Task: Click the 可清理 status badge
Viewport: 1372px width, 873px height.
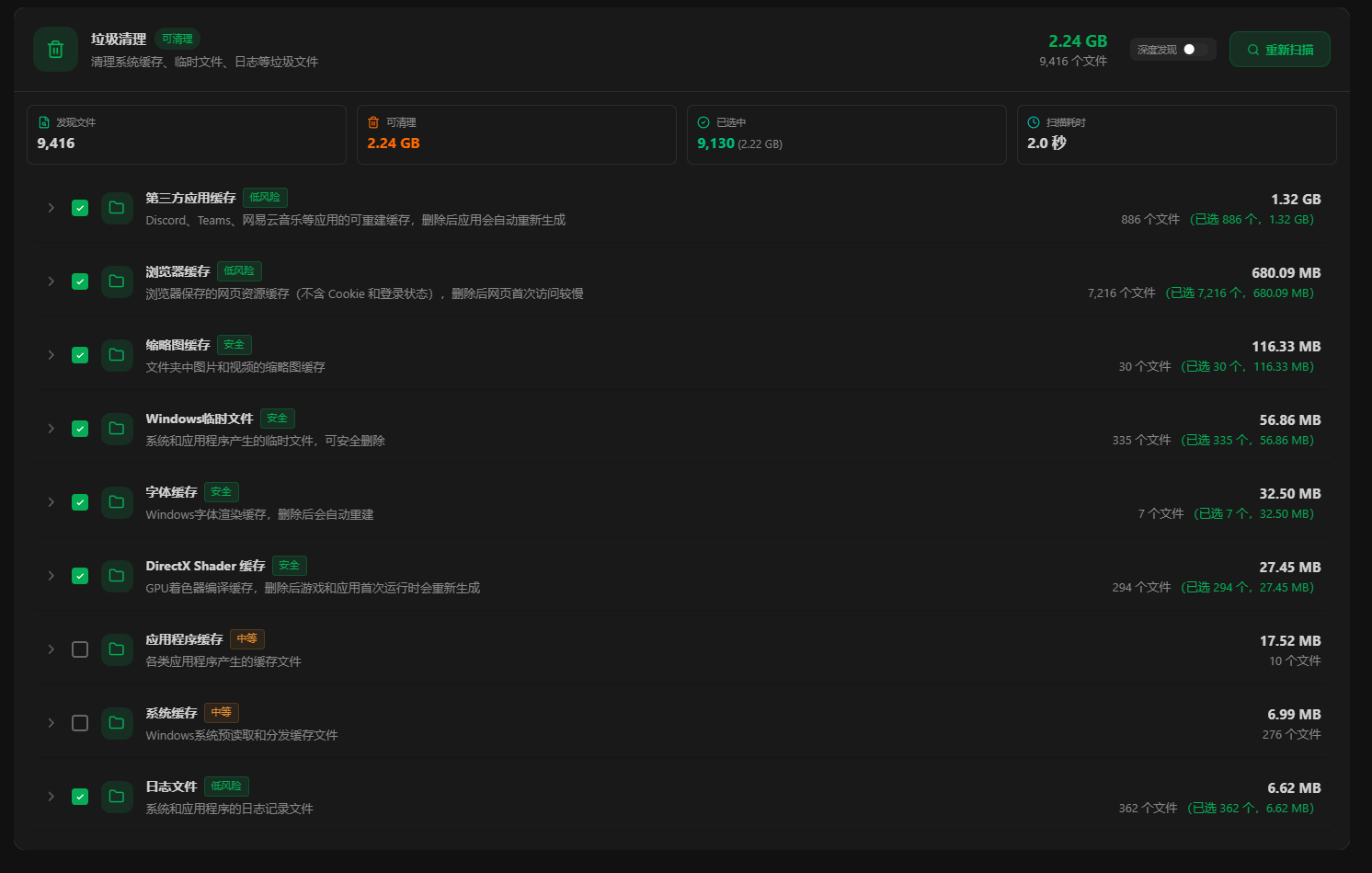Action: point(177,39)
